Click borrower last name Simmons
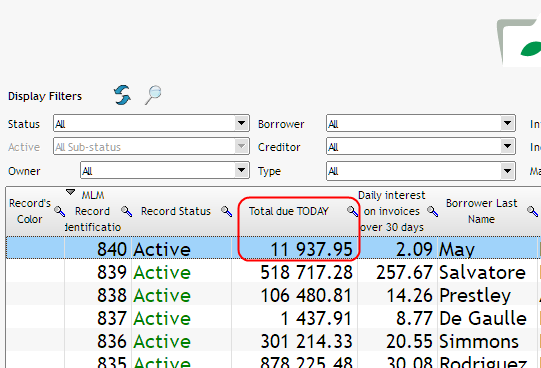 click(x=479, y=341)
